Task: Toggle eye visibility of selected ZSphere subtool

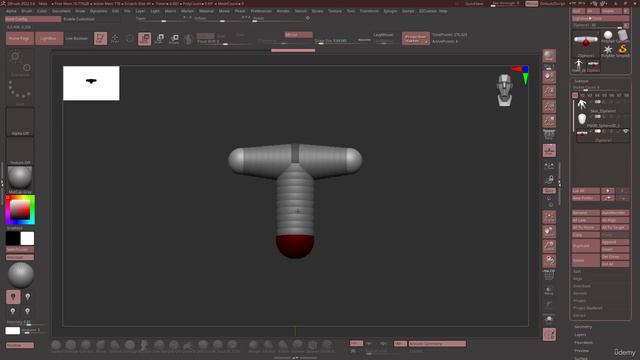Action: (625, 131)
